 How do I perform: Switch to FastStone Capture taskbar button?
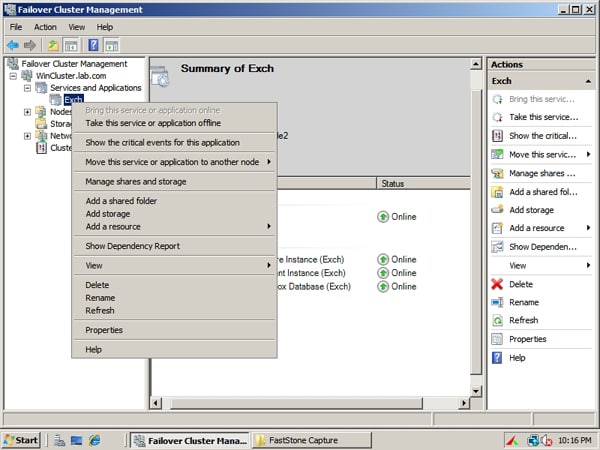[x=311, y=440]
